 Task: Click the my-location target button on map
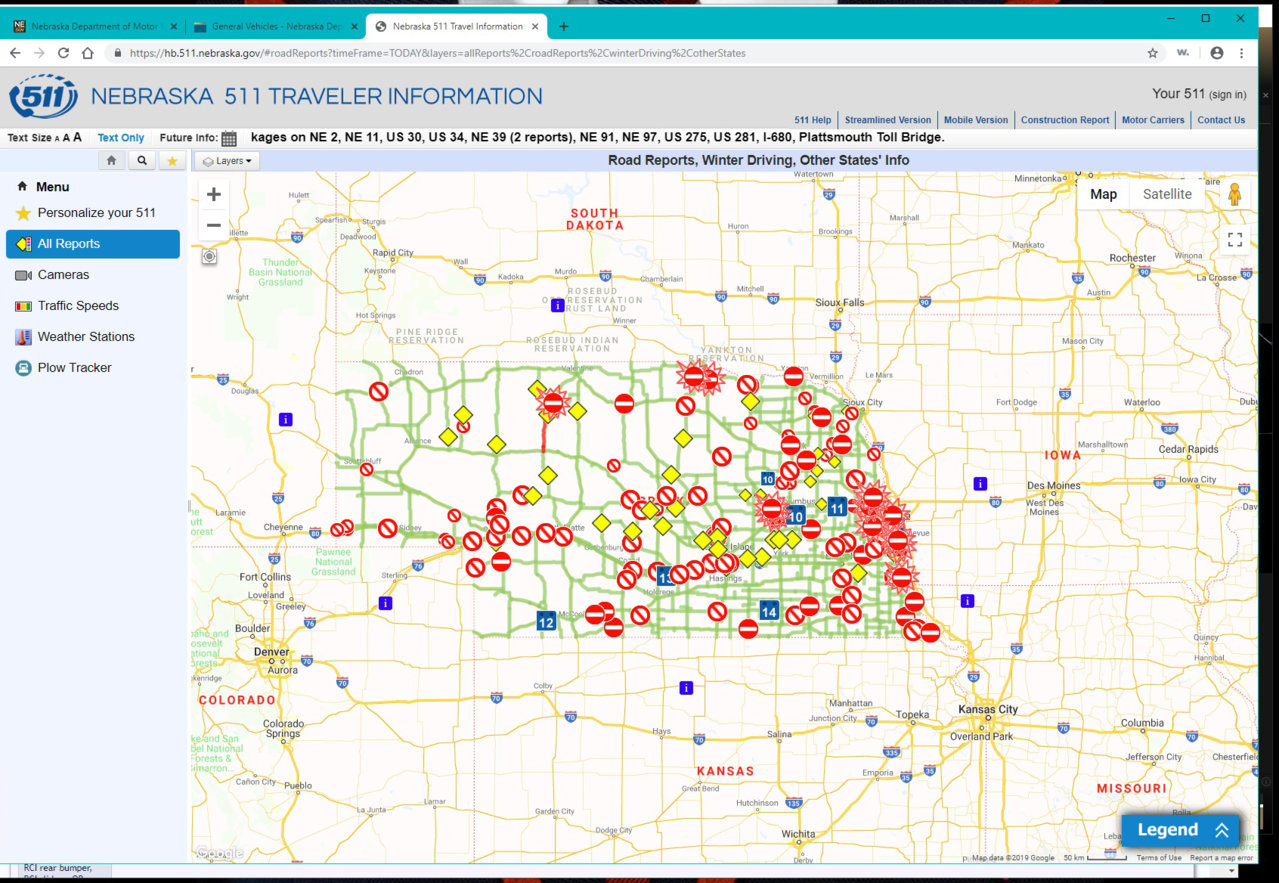[x=209, y=256]
